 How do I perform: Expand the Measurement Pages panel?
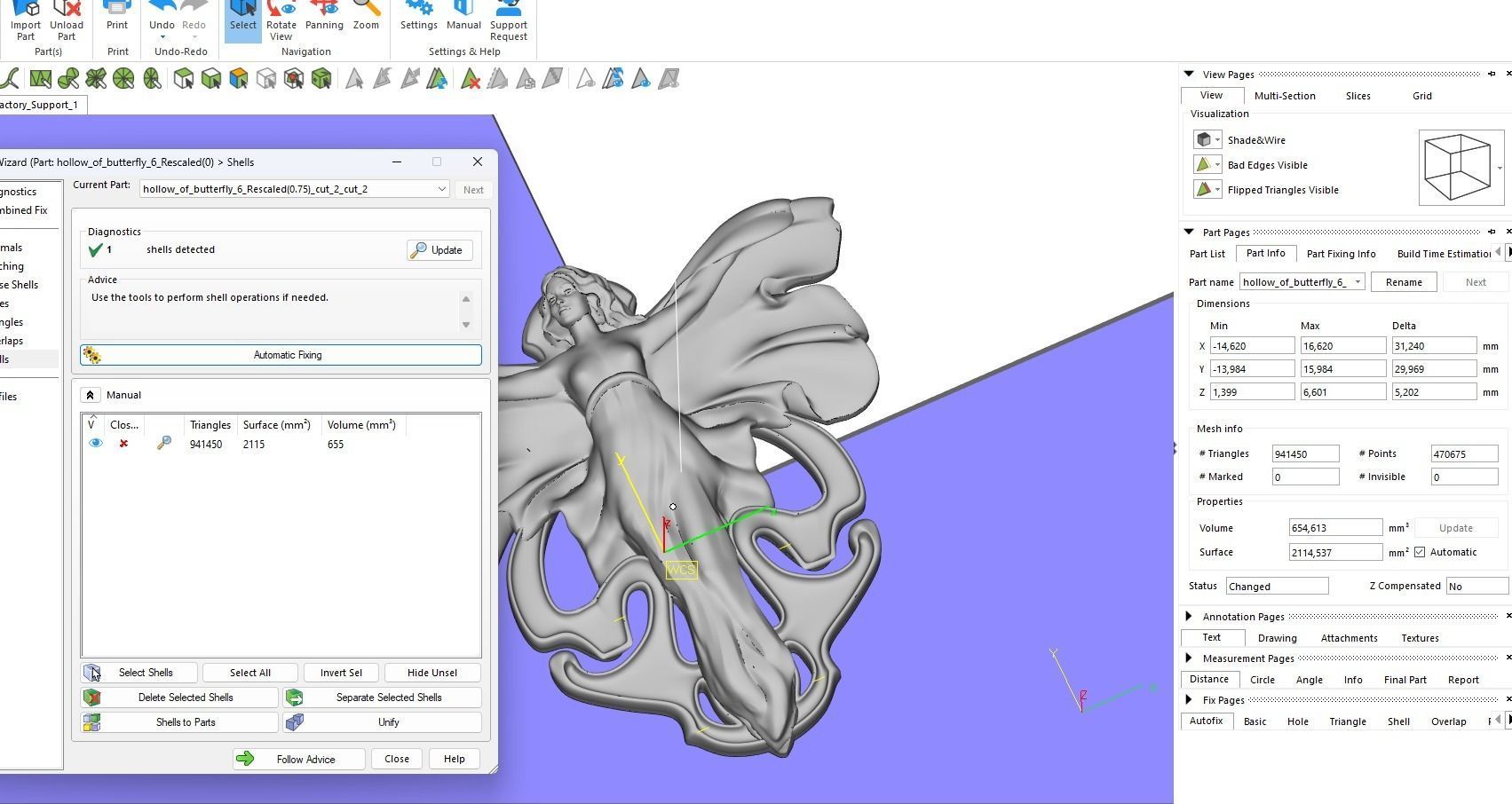(1188, 658)
